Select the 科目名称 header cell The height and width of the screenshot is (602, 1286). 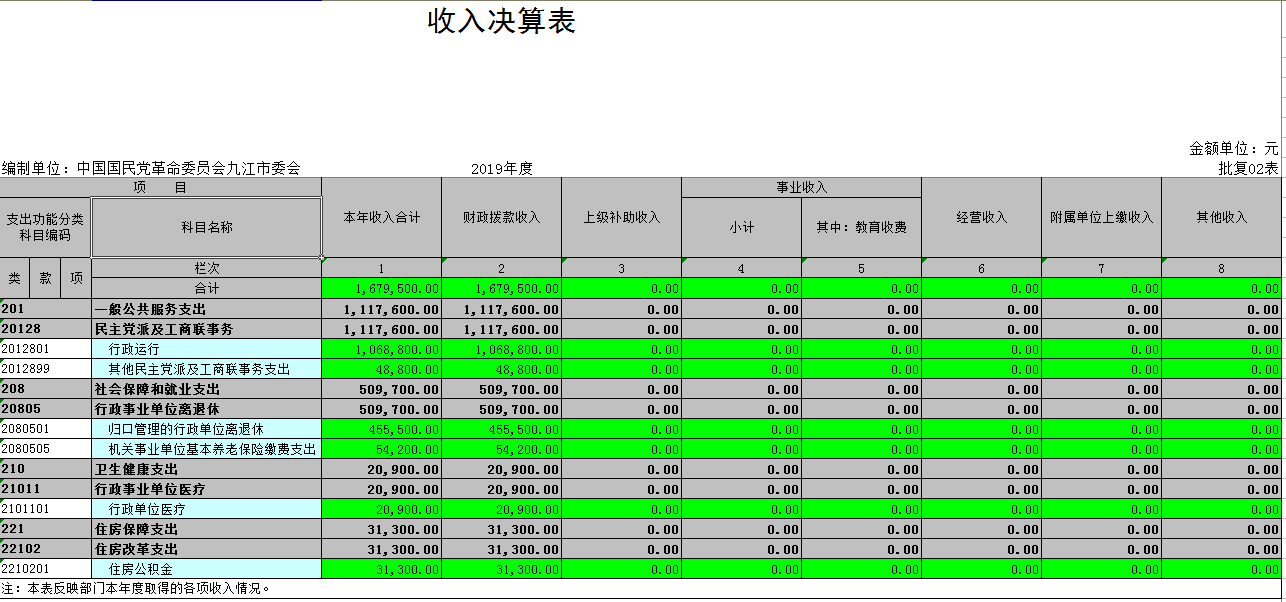pos(207,228)
